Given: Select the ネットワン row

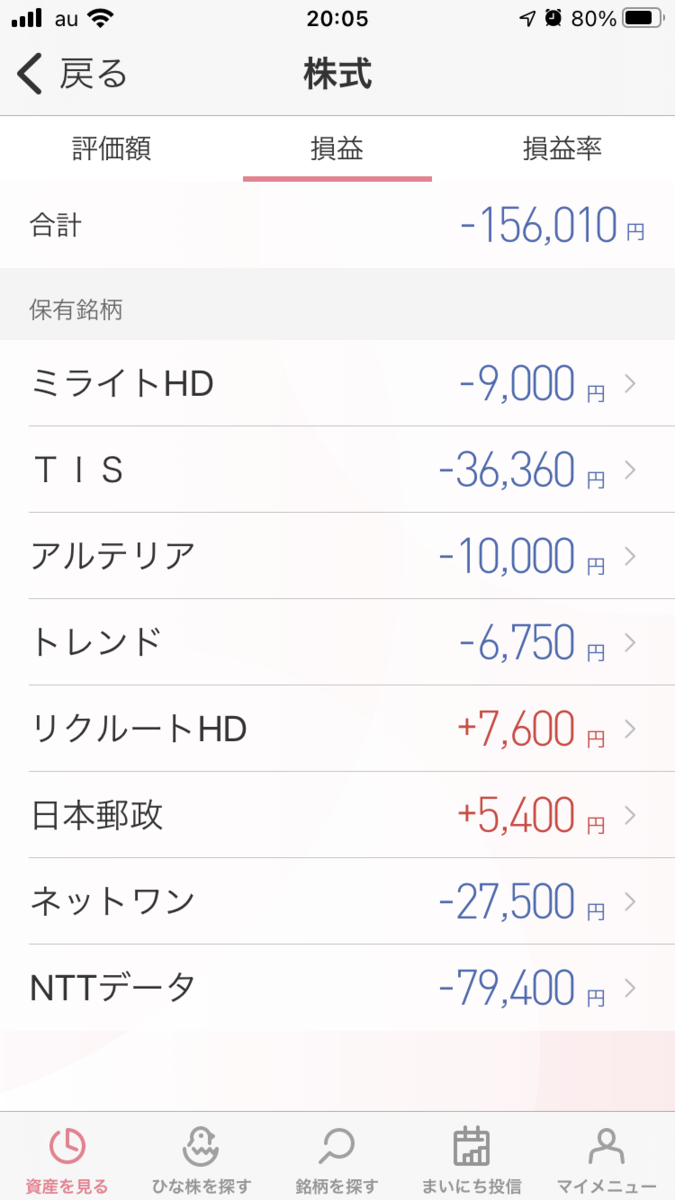Looking at the screenshot, I should pyautogui.click(x=337, y=901).
